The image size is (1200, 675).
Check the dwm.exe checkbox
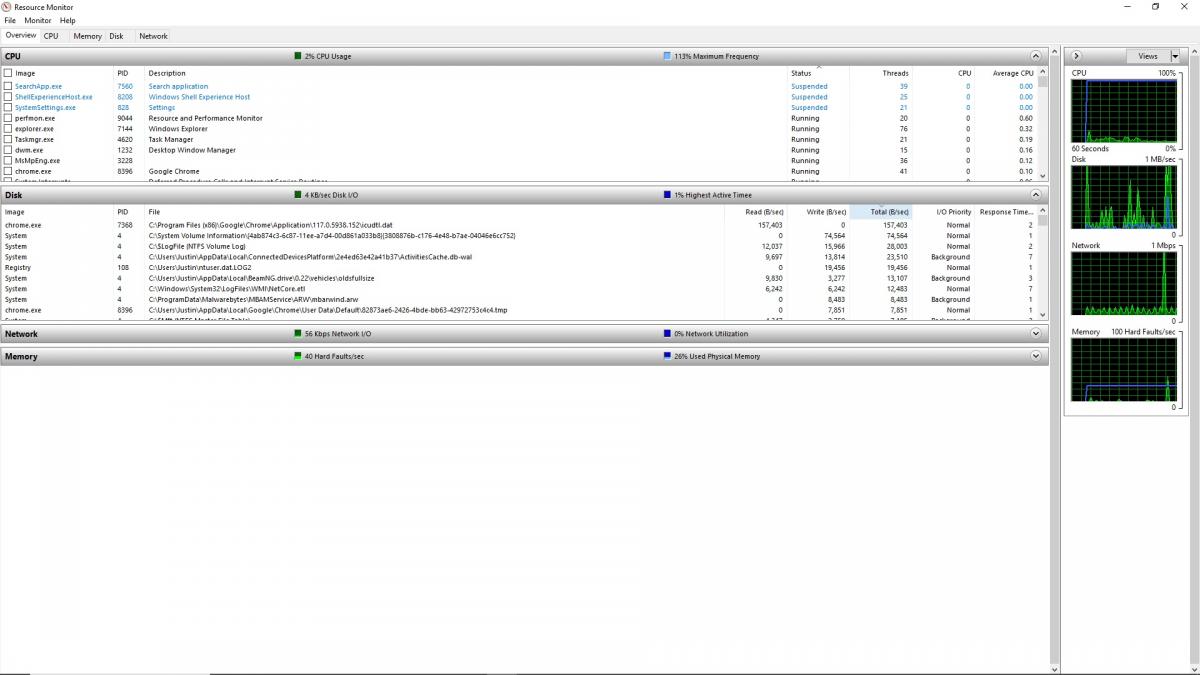click(x=8, y=150)
